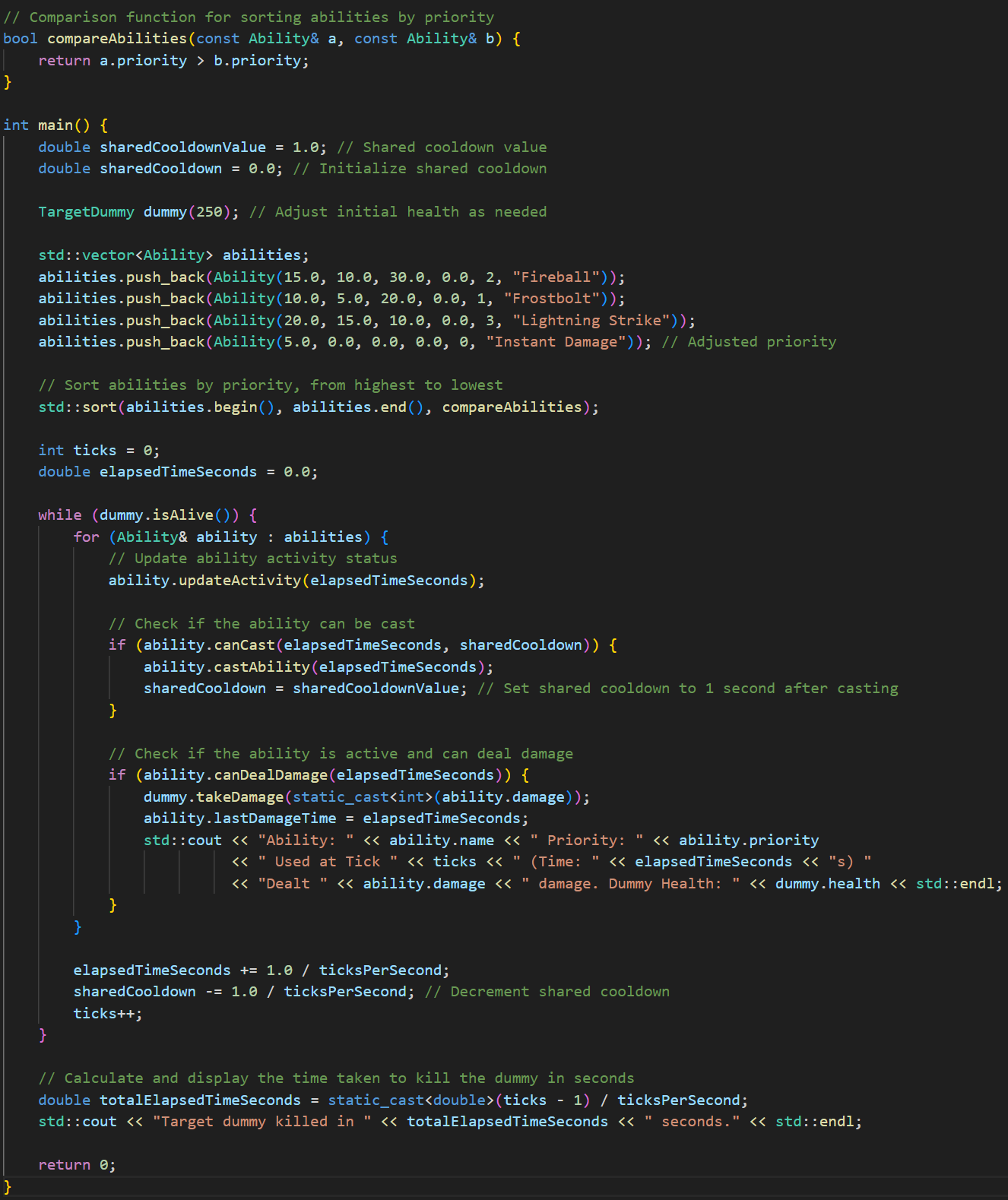The image size is (1008, 1200).
Task: Place cursor on dummy health value 250
Action: (209, 212)
